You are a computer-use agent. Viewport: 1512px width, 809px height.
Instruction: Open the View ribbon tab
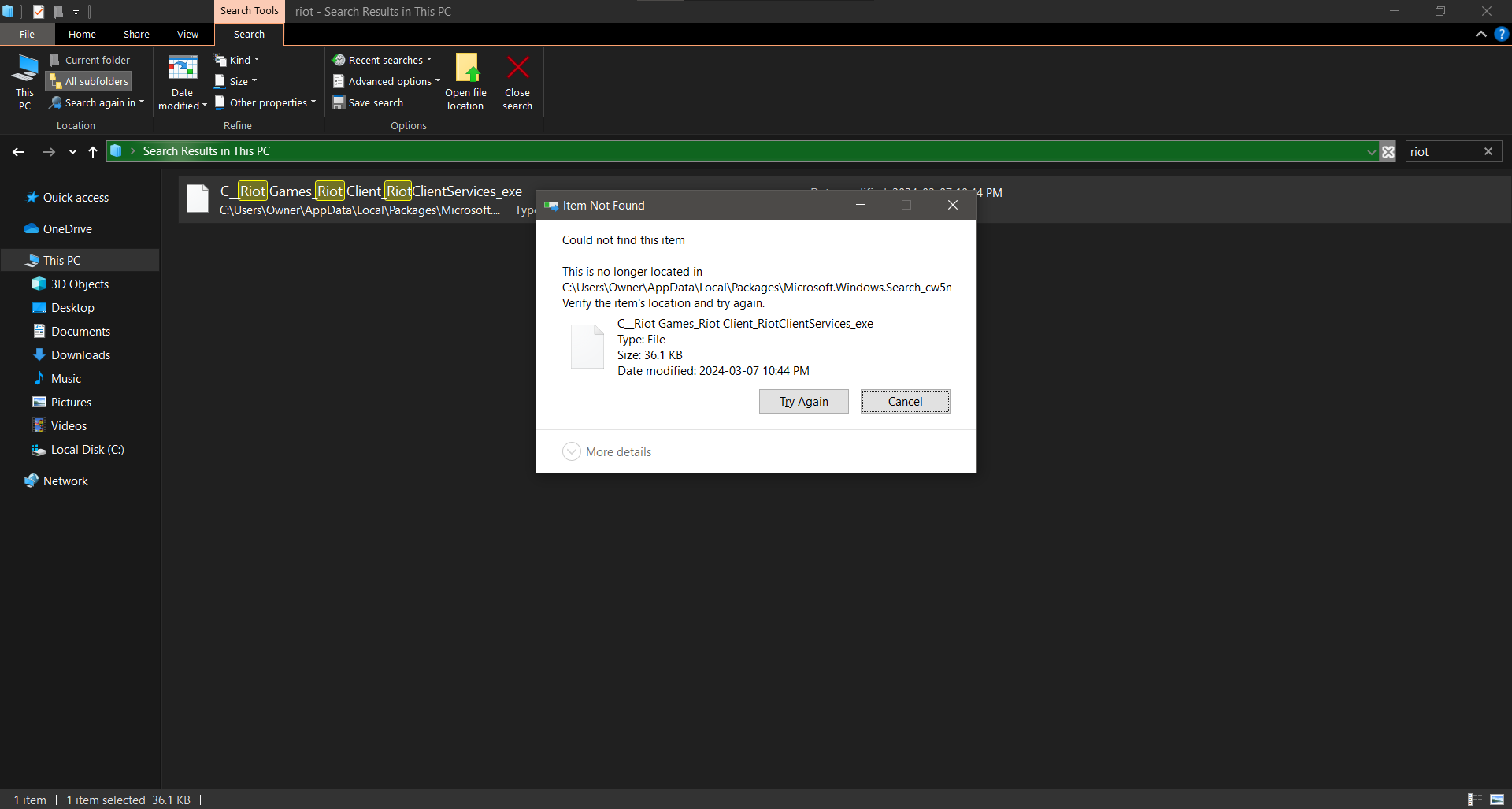point(187,34)
